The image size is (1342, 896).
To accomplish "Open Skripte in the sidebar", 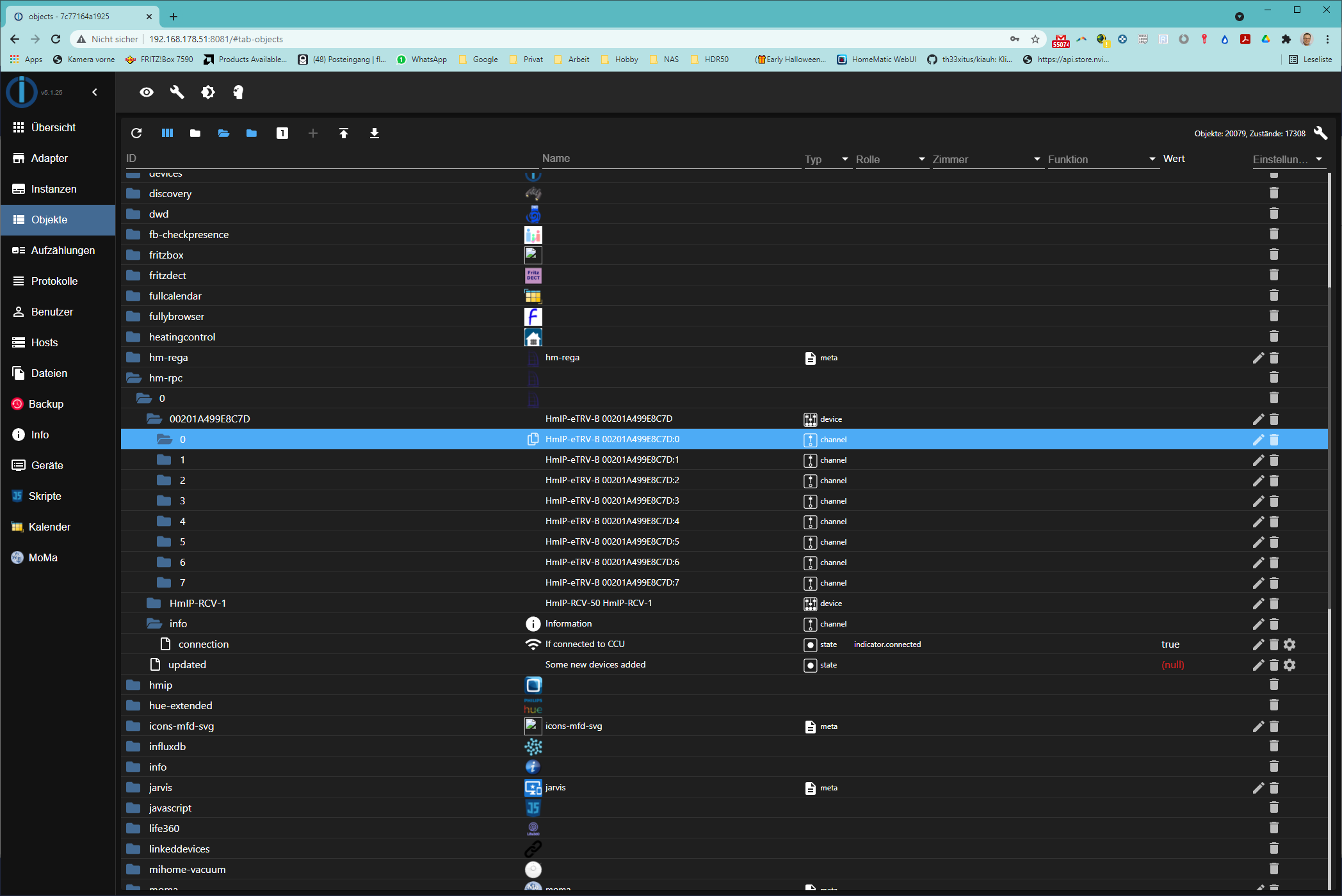I will click(x=45, y=496).
